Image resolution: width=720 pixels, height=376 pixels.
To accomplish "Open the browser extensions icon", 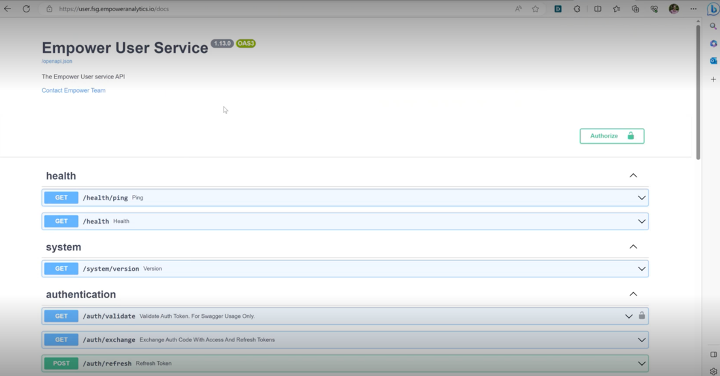I will 577,9.
